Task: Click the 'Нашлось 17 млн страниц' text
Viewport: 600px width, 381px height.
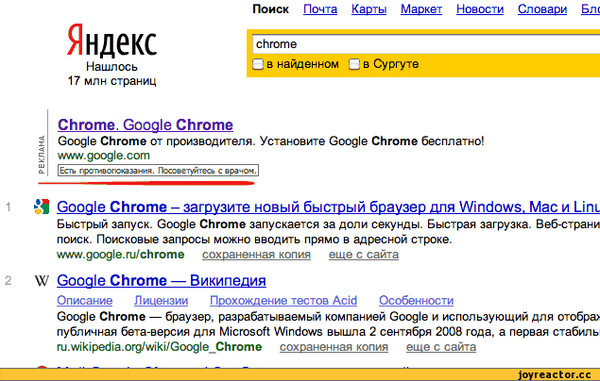Action: (x=112, y=74)
